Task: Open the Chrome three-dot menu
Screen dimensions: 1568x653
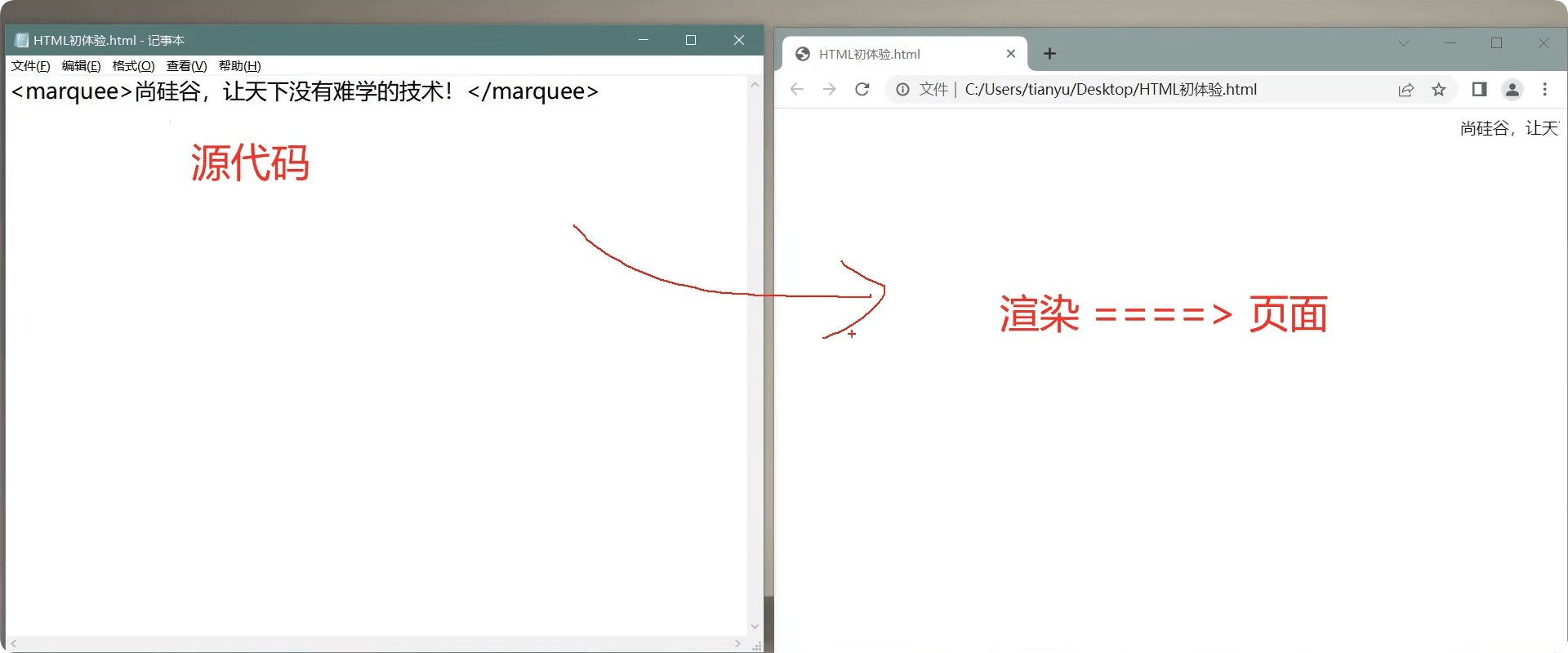Action: coord(1544,90)
